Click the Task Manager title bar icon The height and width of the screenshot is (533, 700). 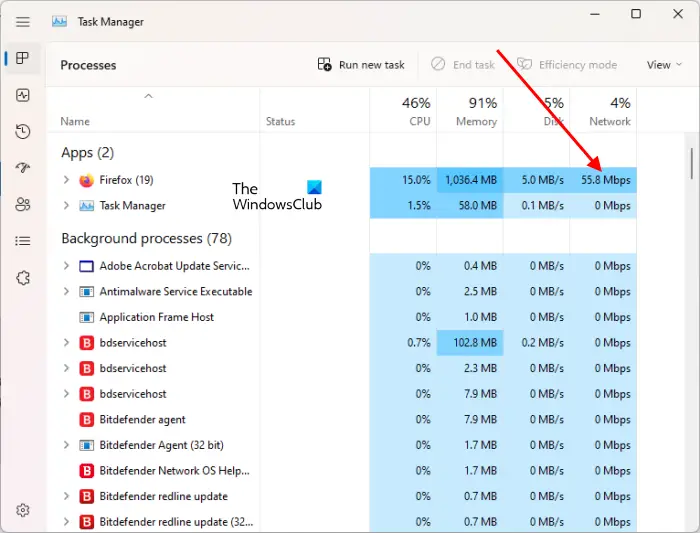point(59,21)
